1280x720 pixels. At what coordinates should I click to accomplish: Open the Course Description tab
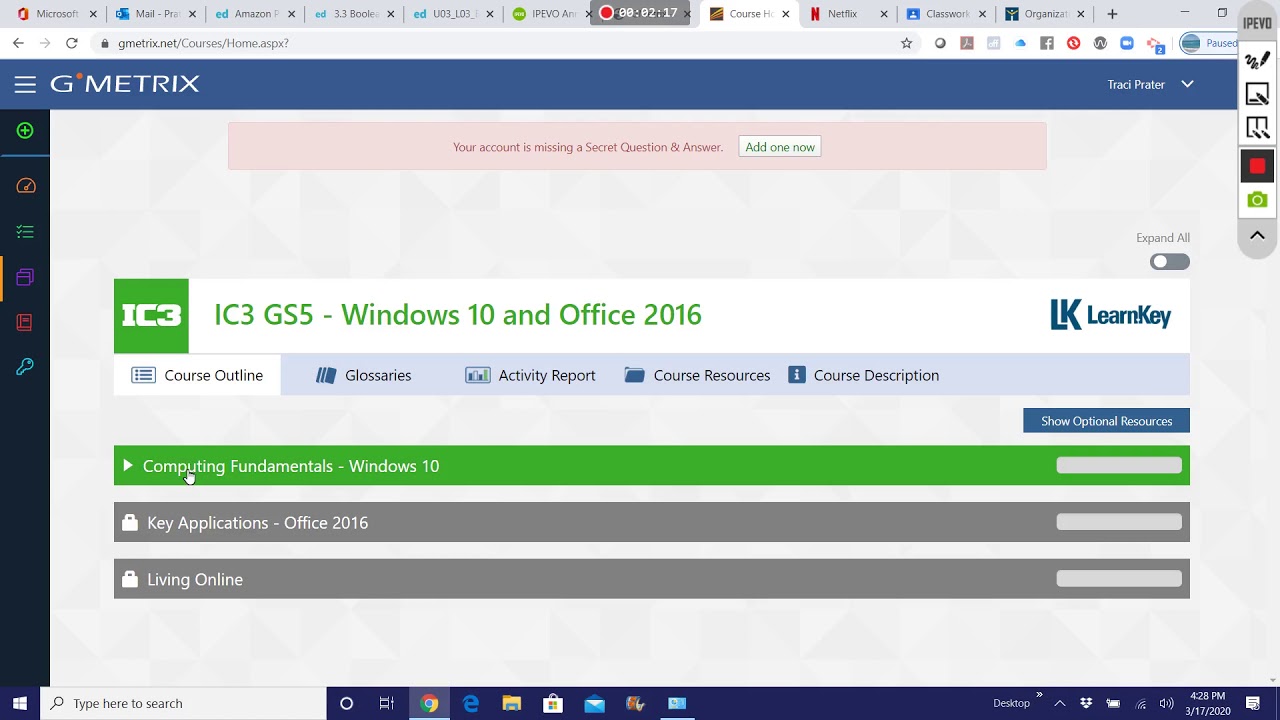pos(864,375)
